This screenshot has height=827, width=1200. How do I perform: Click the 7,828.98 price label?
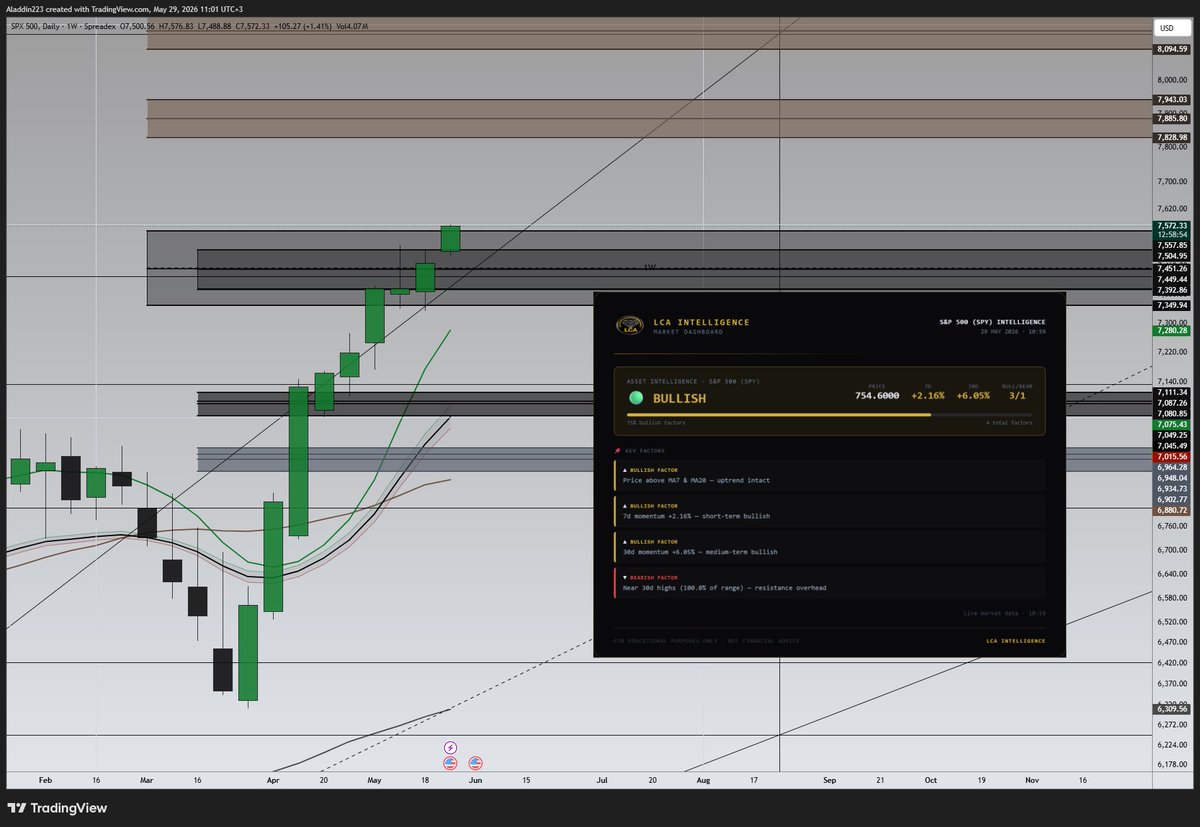1171,137
